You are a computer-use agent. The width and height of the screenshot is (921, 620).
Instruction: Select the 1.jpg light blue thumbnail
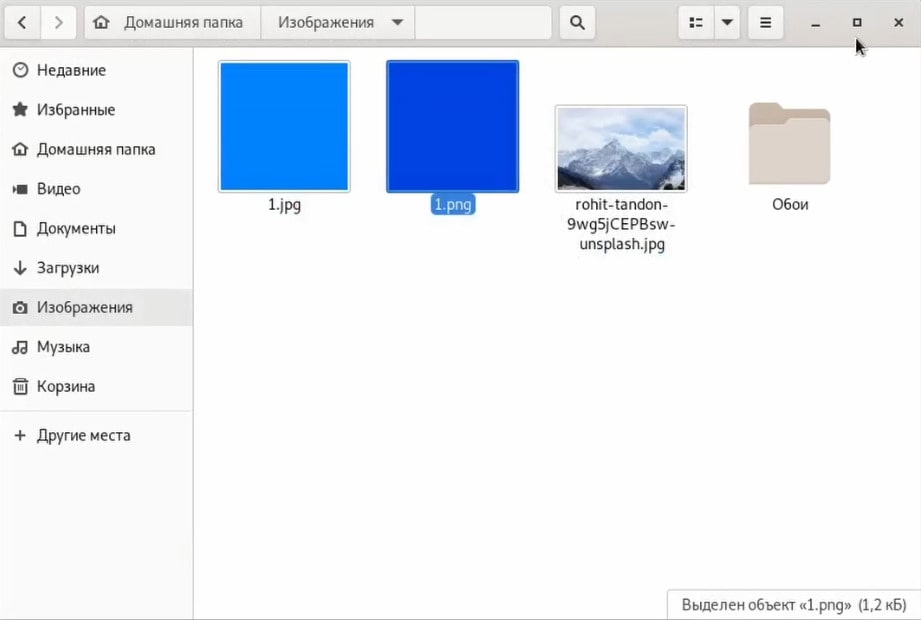pyautogui.click(x=284, y=127)
